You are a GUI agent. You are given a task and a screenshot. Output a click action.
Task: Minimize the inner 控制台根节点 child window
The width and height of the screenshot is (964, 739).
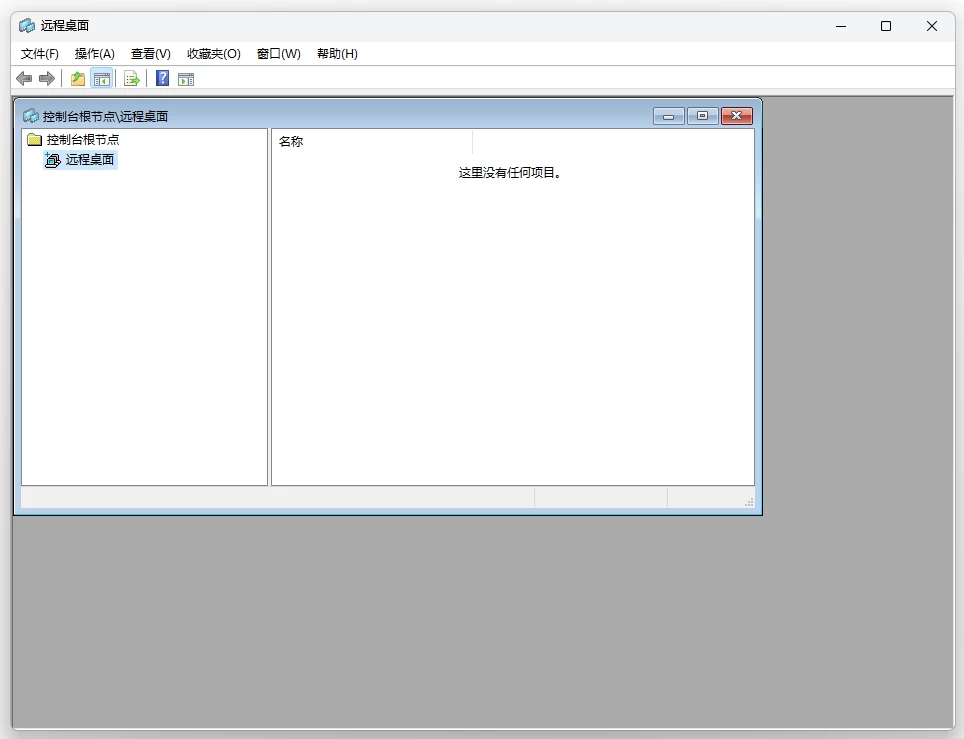pos(669,116)
